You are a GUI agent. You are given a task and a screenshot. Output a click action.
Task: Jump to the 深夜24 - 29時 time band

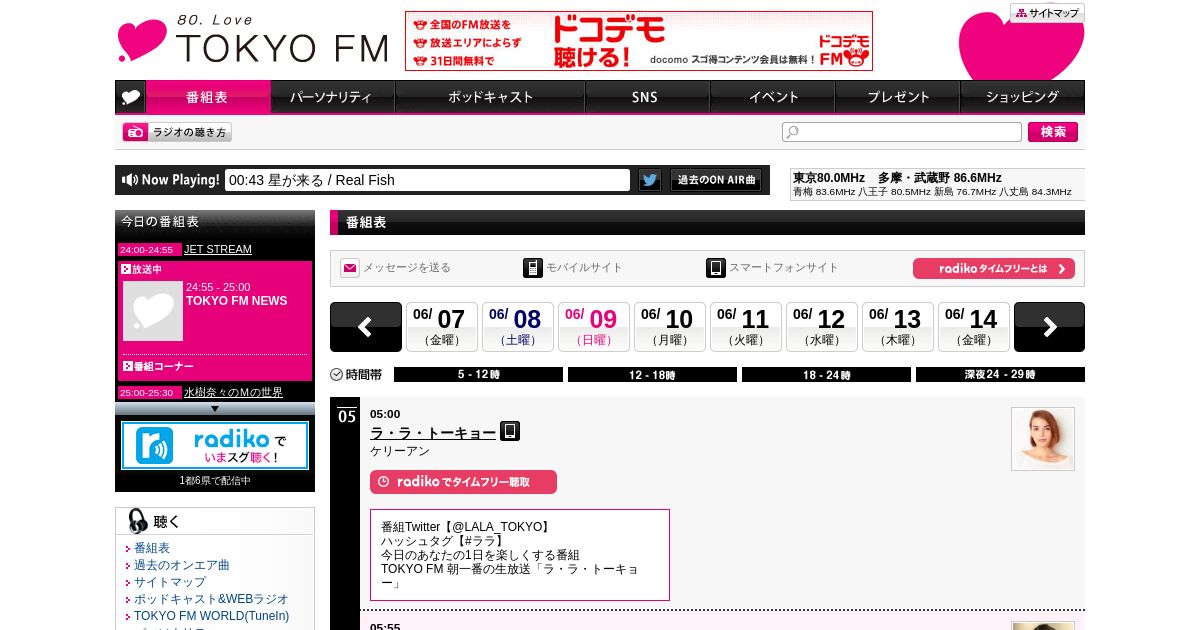[x=1000, y=375]
